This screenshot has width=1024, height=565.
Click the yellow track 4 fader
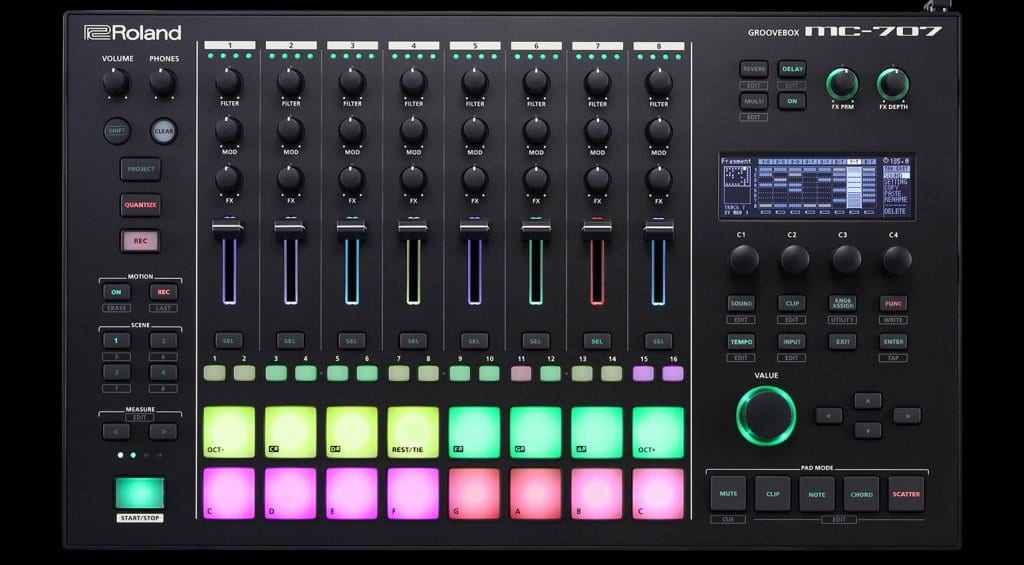[x=413, y=227]
